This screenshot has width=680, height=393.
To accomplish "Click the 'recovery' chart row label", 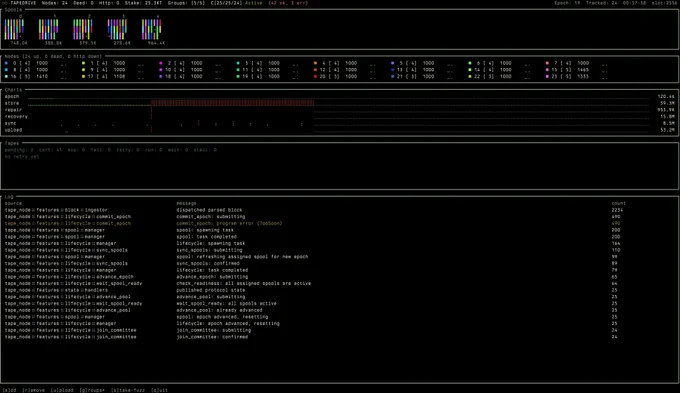I will (16, 117).
